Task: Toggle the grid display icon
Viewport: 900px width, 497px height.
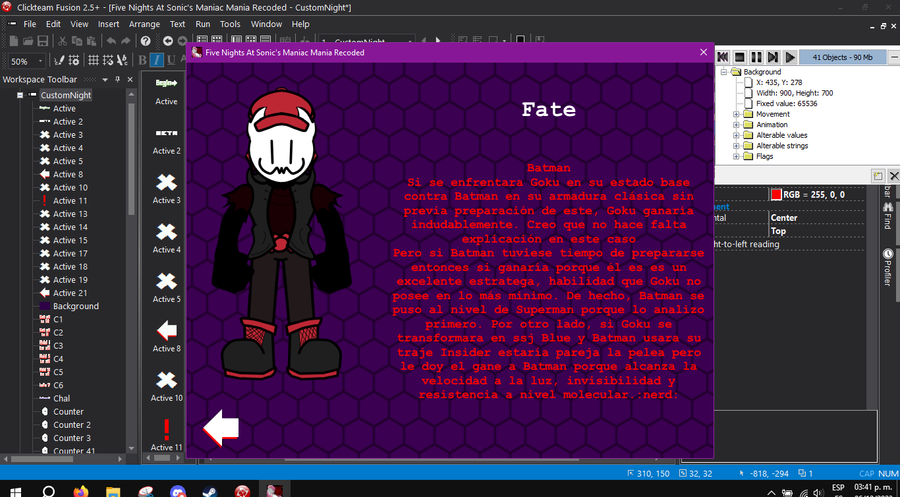Action: coord(93,60)
